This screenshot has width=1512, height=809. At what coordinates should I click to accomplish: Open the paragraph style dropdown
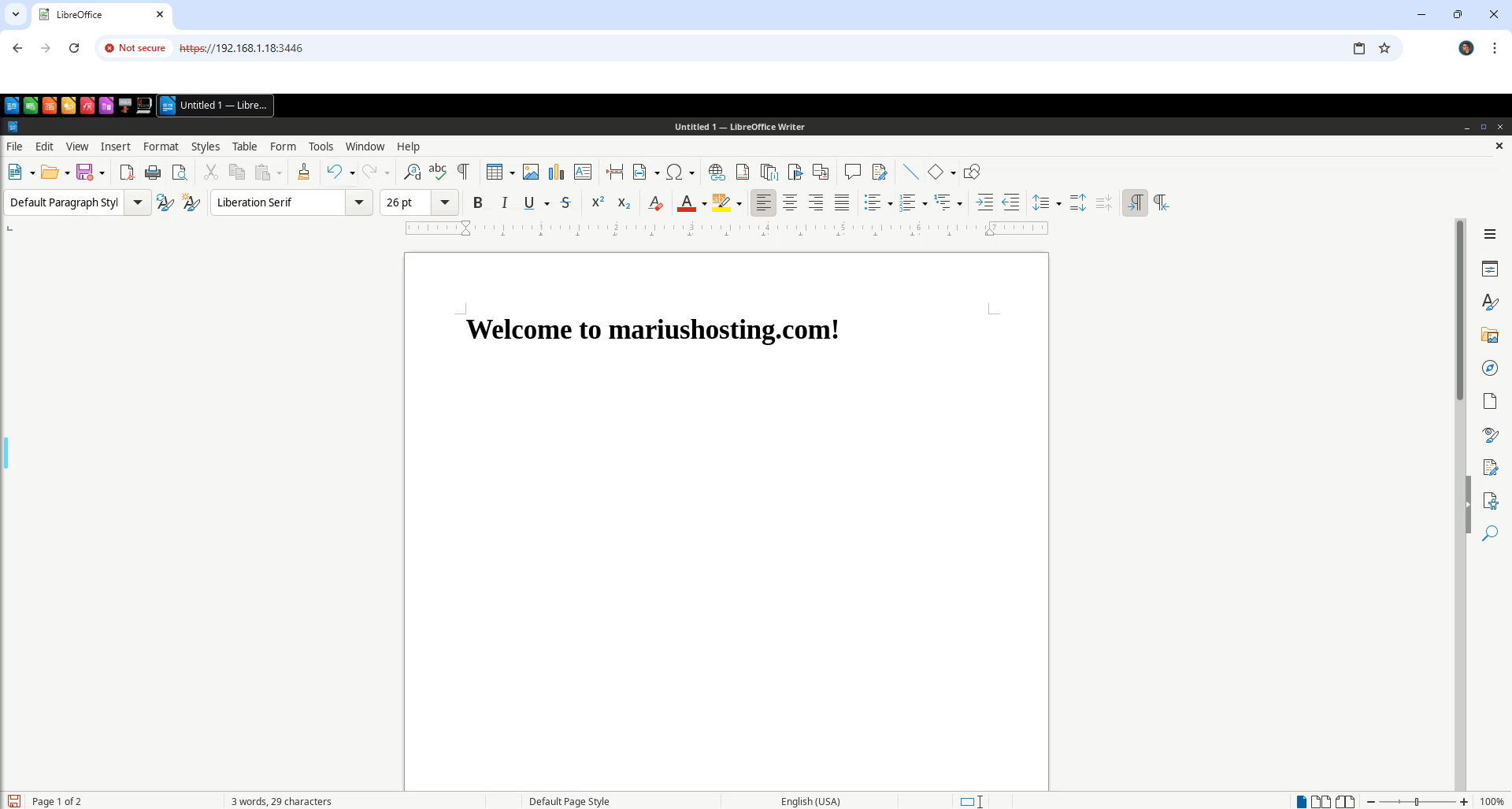138,203
